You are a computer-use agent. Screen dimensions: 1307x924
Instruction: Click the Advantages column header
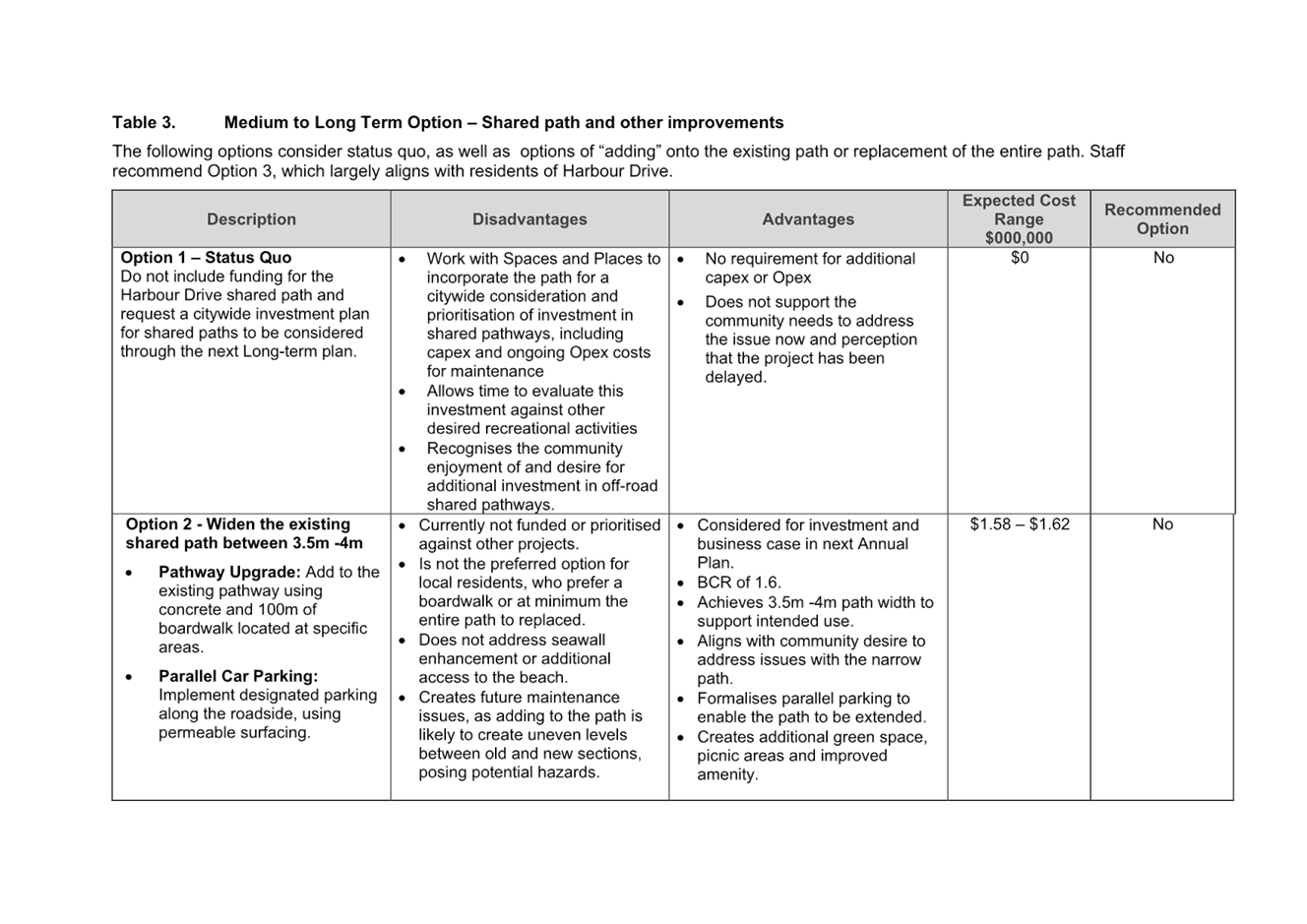tap(807, 218)
